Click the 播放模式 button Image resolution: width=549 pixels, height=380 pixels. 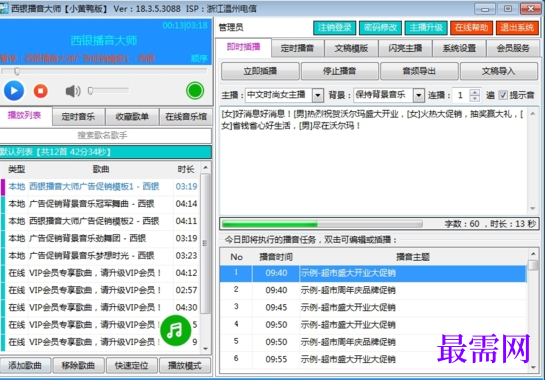185,366
